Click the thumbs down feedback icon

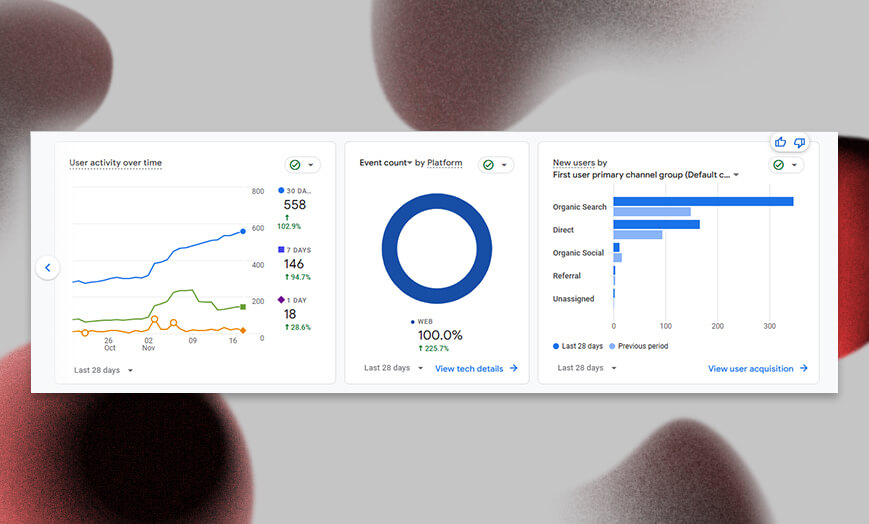799,143
